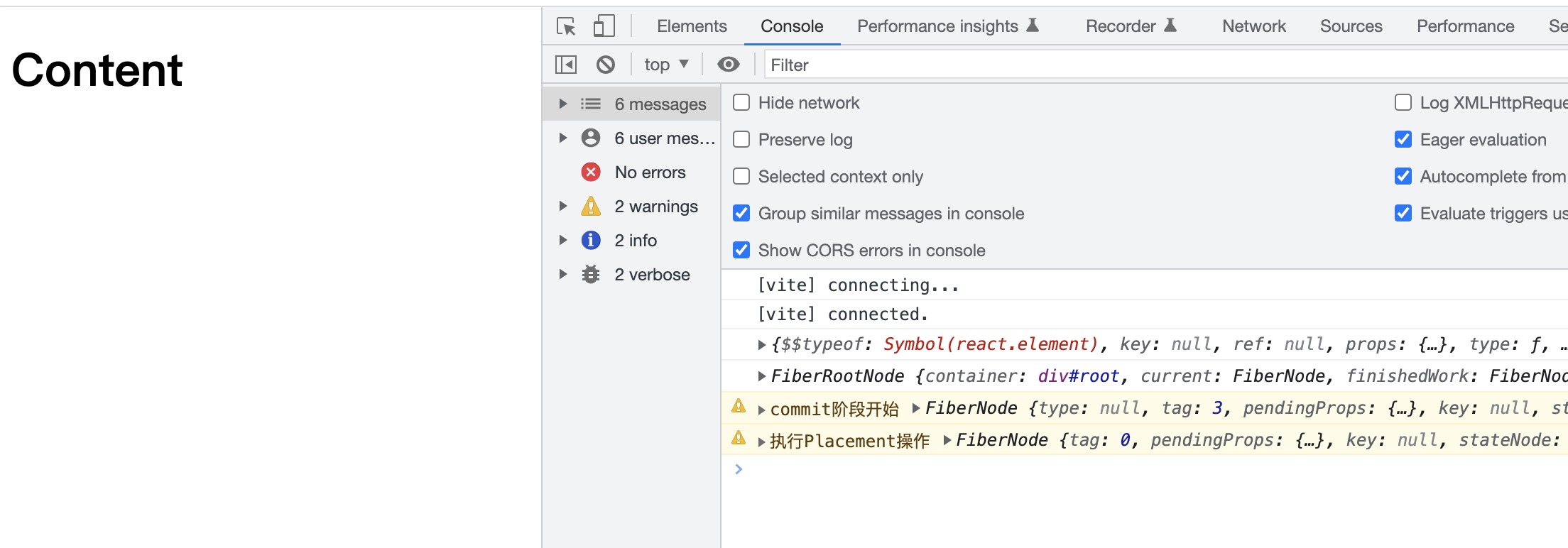Enable the Preserve log checkbox

coord(741,140)
